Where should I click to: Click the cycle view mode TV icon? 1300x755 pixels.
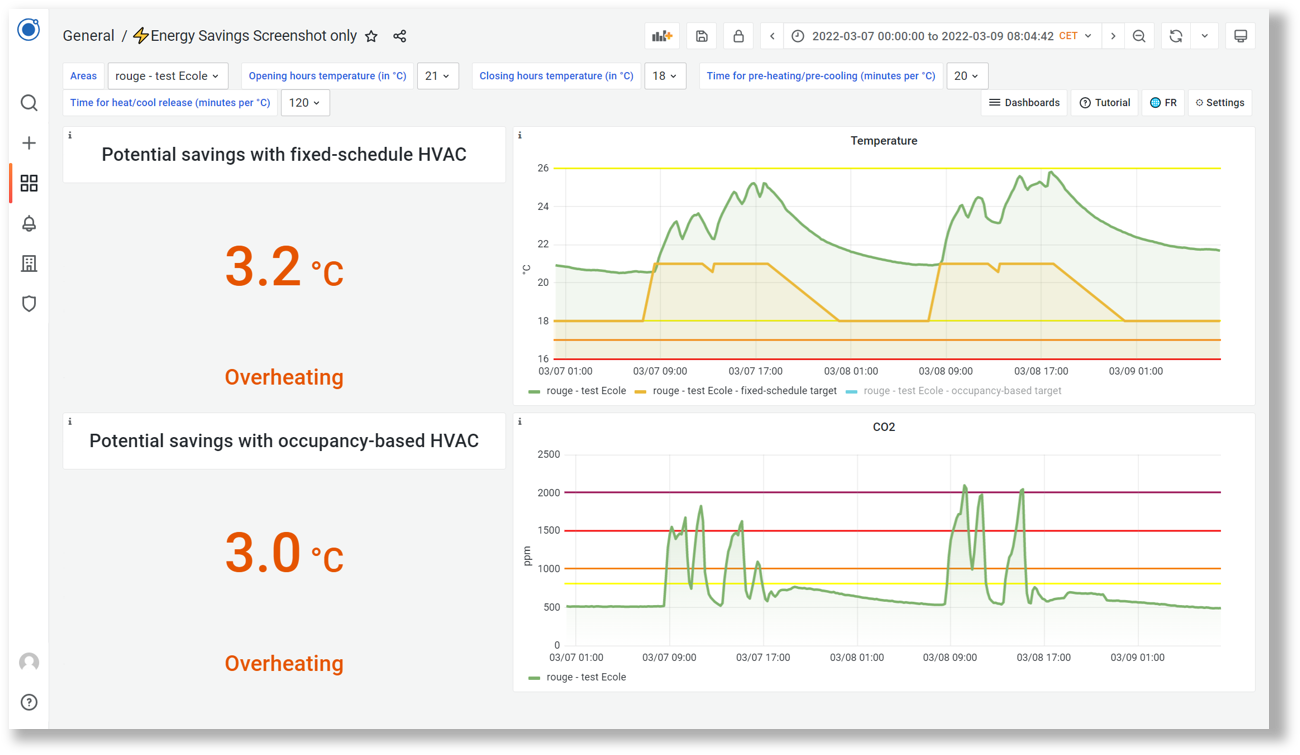point(1240,35)
